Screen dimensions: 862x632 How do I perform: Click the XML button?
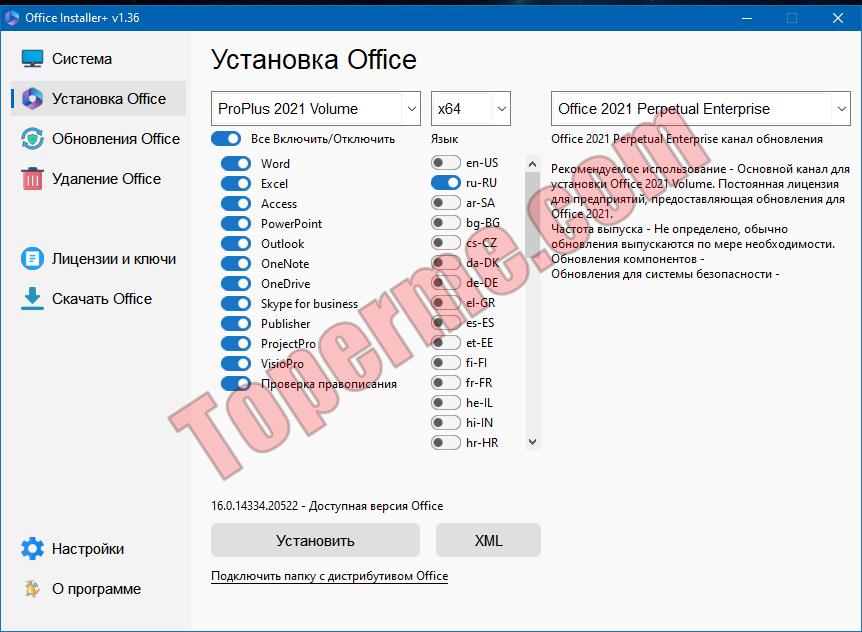[x=489, y=540]
